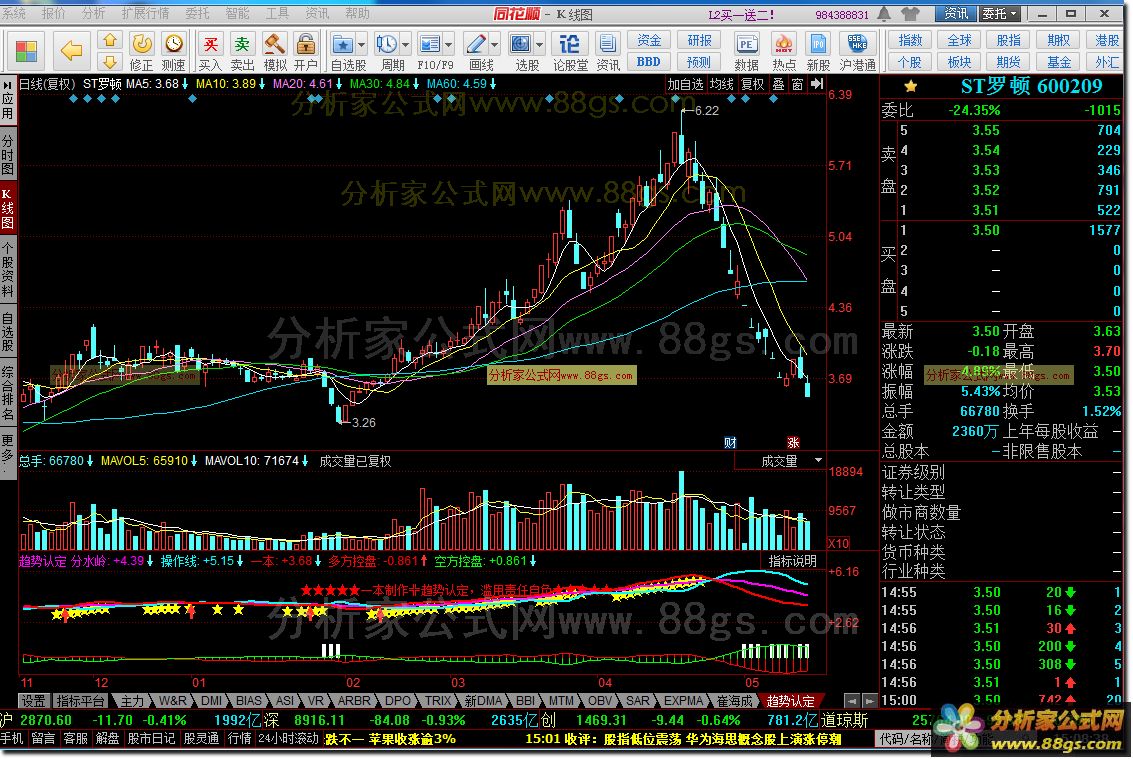The height and width of the screenshot is (759, 1133).
Task: Open the 智能 menu
Action: click(x=238, y=14)
